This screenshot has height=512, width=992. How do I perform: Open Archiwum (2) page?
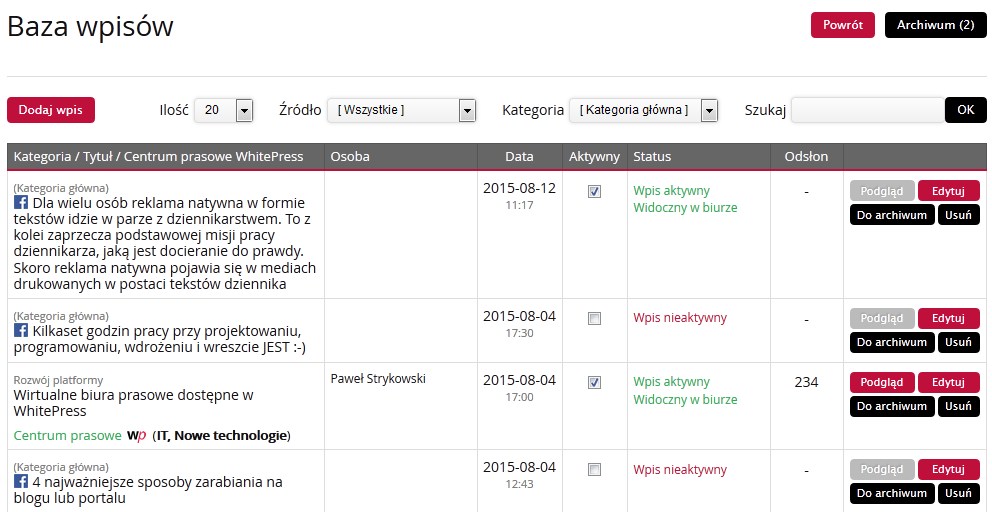tap(935, 25)
